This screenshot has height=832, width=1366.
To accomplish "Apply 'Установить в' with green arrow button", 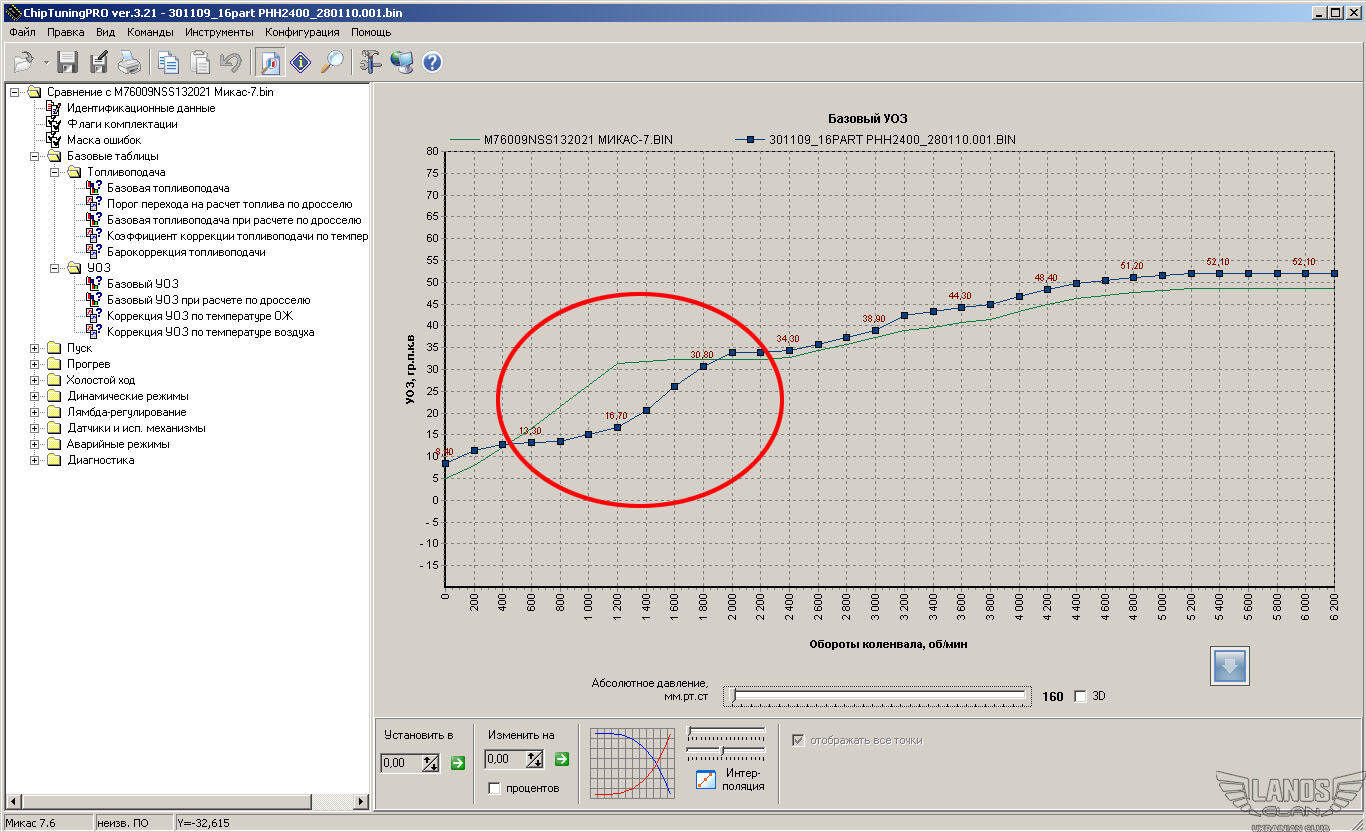I will pyautogui.click(x=458, y=763).
